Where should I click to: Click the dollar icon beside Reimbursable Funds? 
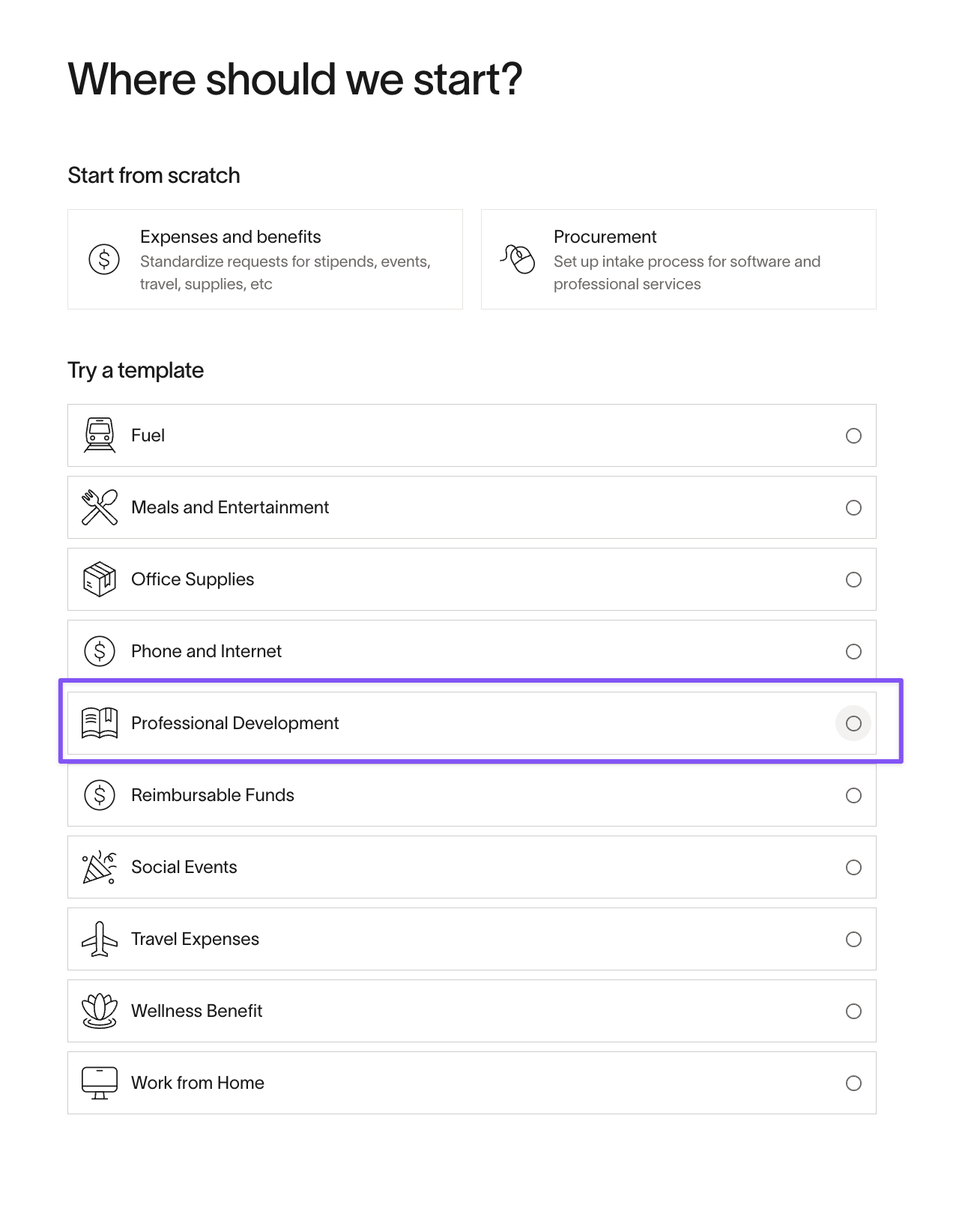pos(100,795)
